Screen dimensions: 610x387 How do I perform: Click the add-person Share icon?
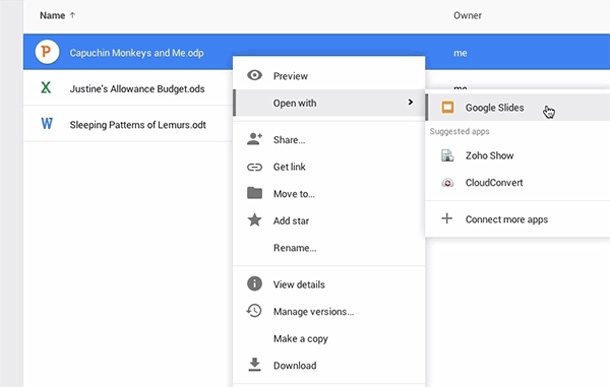pyautogui.click(x=254, y=139)
